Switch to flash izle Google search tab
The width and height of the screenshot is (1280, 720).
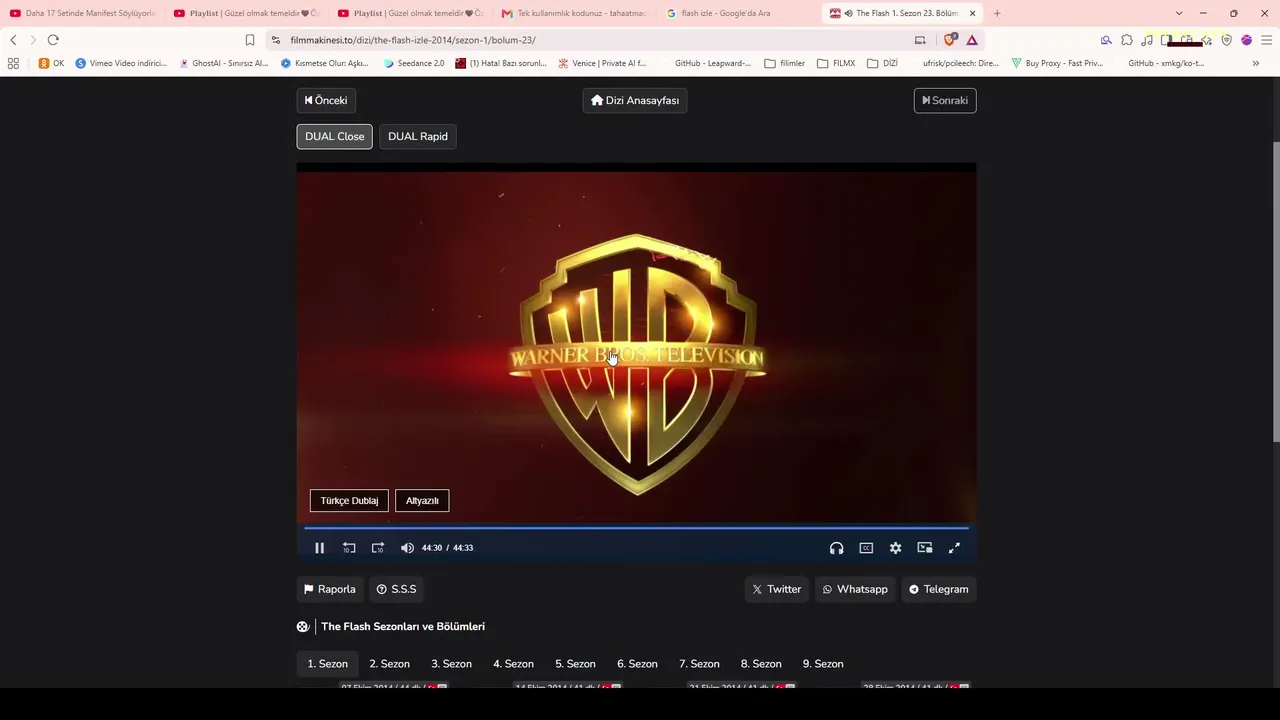coord(738,13)
